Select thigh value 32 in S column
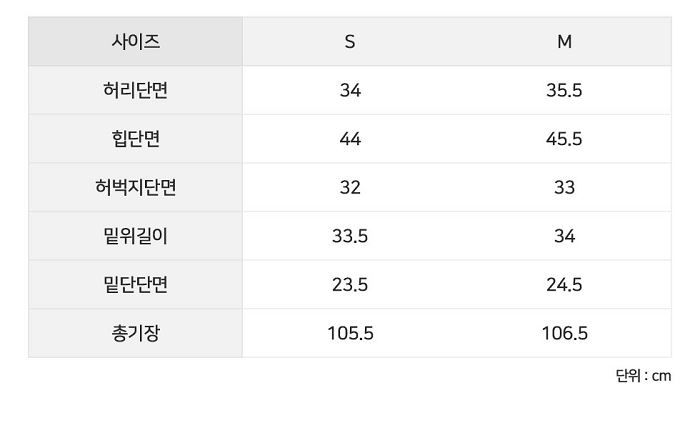The image size is (700, 438). tap(350, 187)
